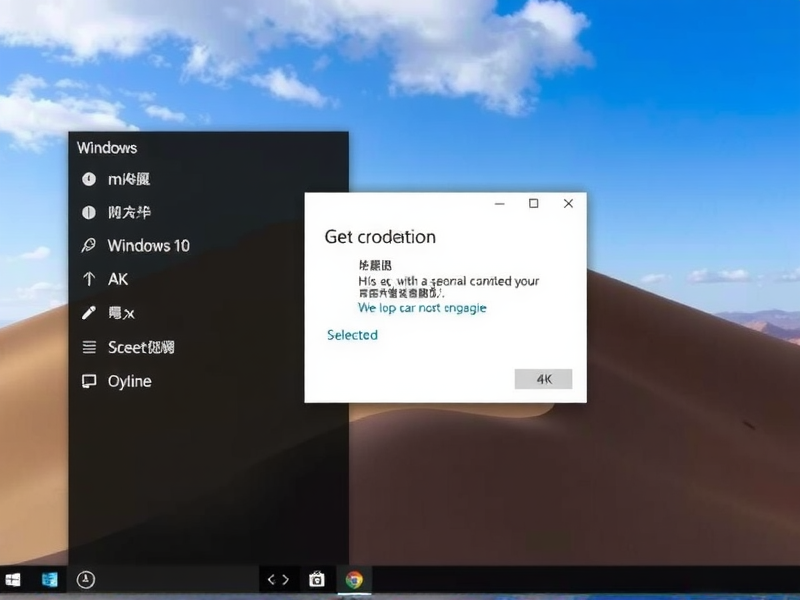Click the half-filled circle icon in the sidebar
This screenshot has width=800, height=600.
88,212
